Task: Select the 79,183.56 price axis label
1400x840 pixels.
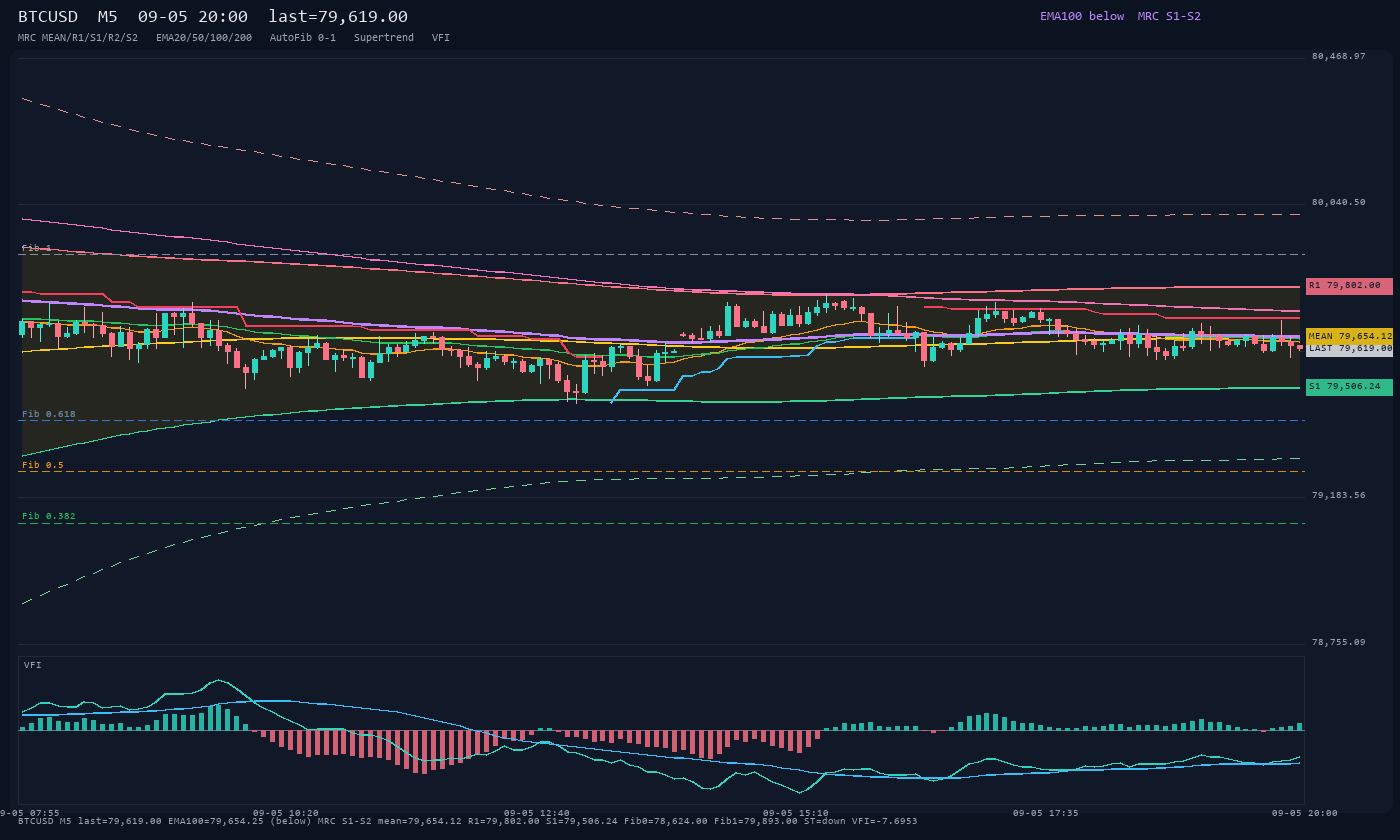Action: point(1338,495)
